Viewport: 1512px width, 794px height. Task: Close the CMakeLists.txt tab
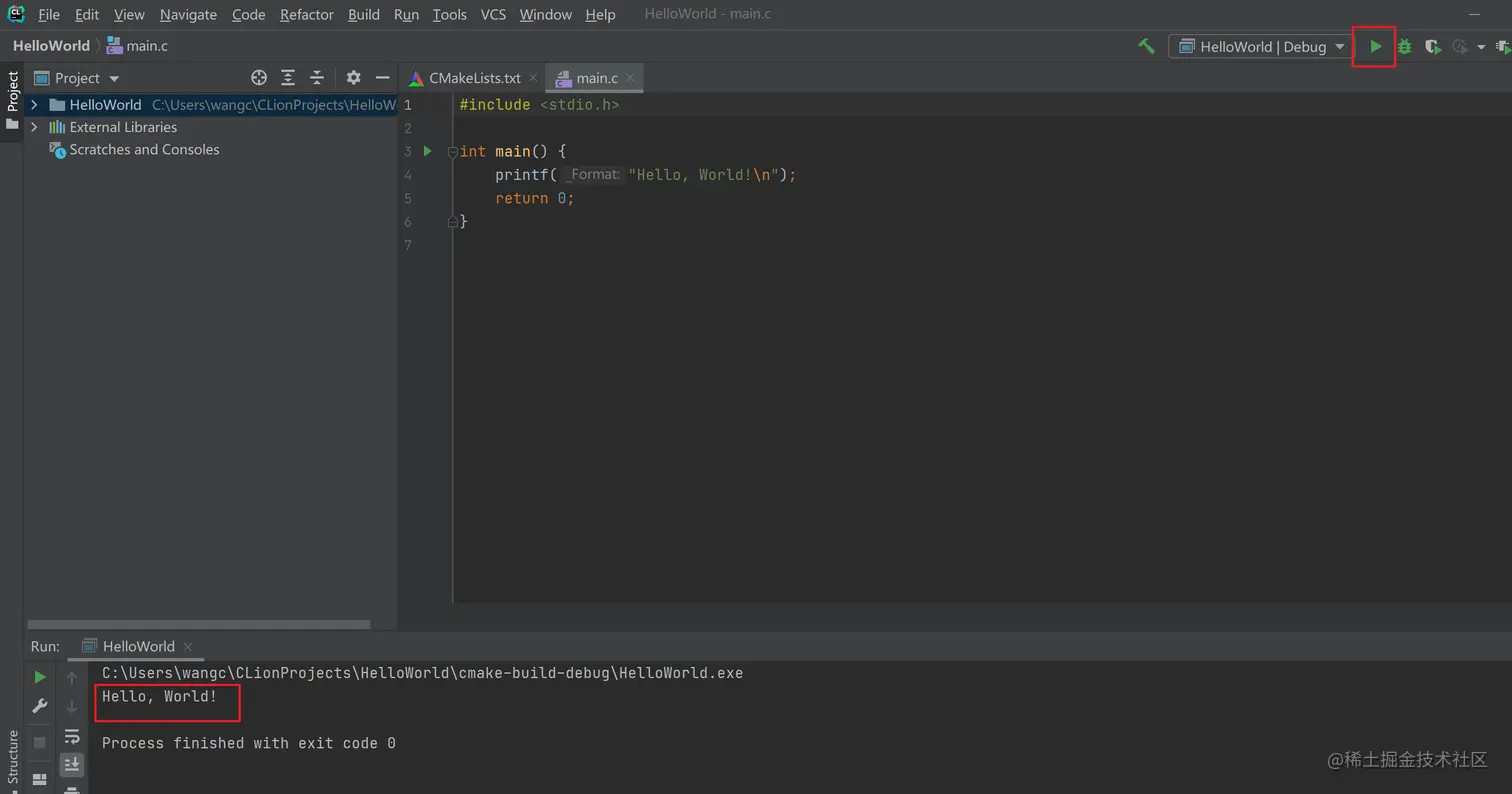[x=533, y=78]
